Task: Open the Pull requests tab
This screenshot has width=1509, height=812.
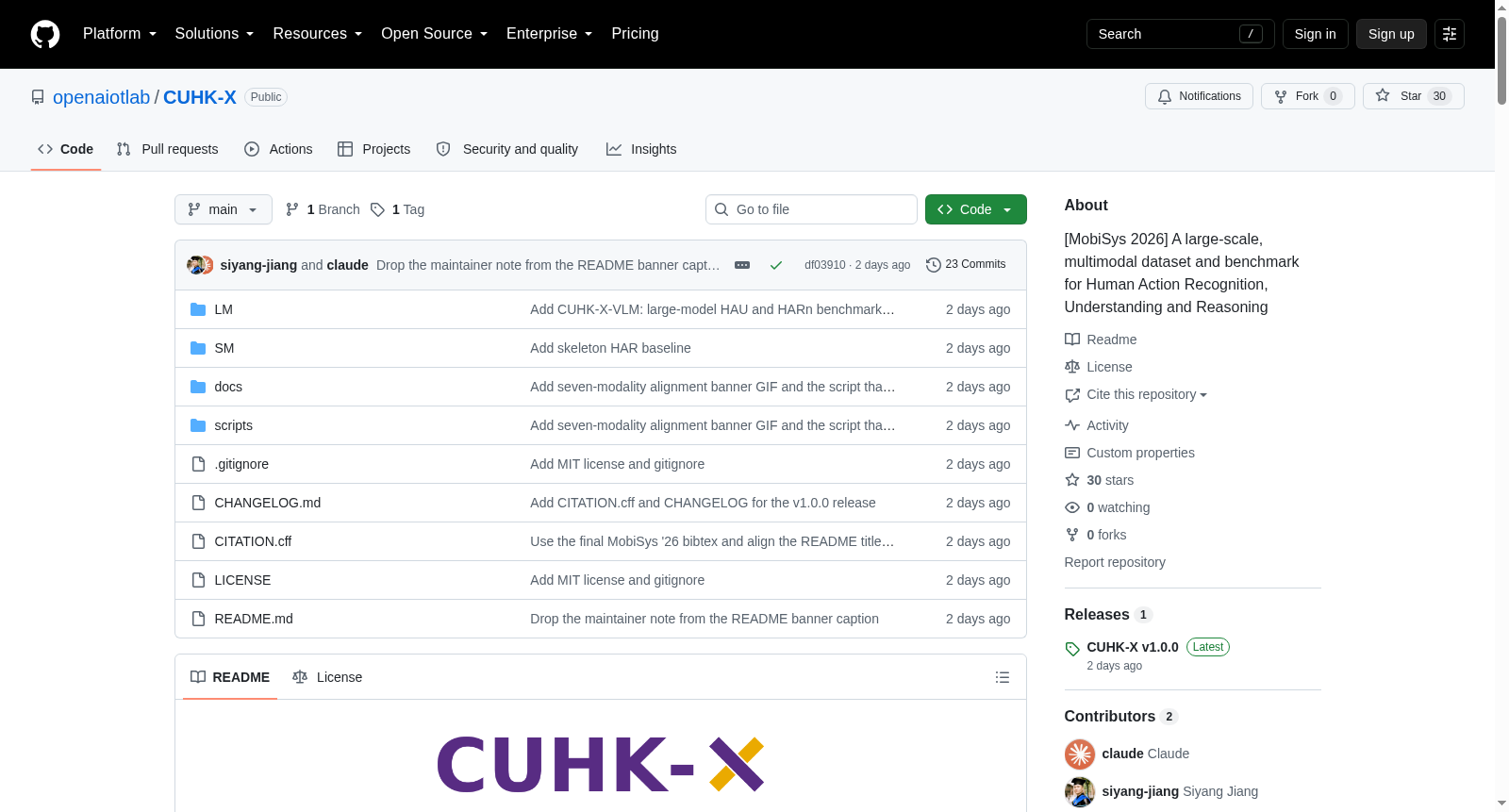Action: click(x=168, y=149)
